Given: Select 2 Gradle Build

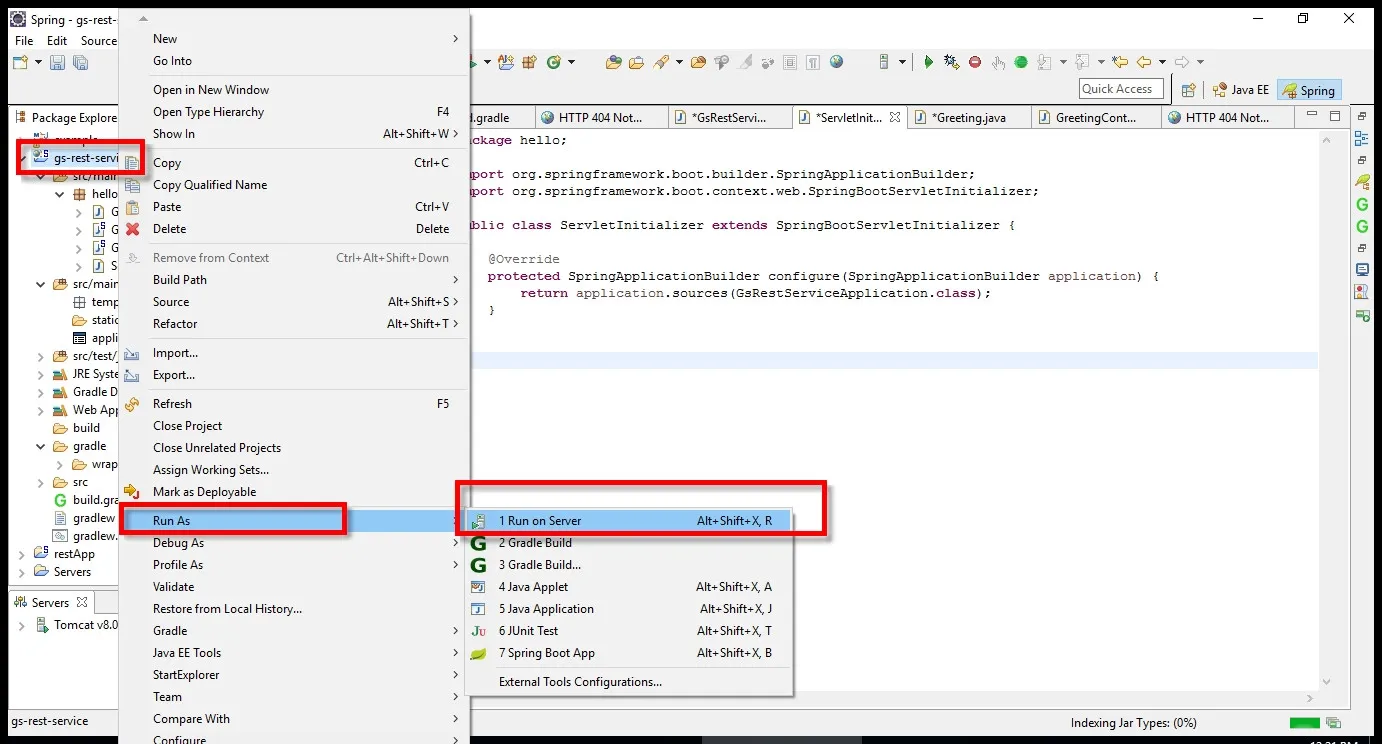Looking at the screenshot, I should 629,543.
